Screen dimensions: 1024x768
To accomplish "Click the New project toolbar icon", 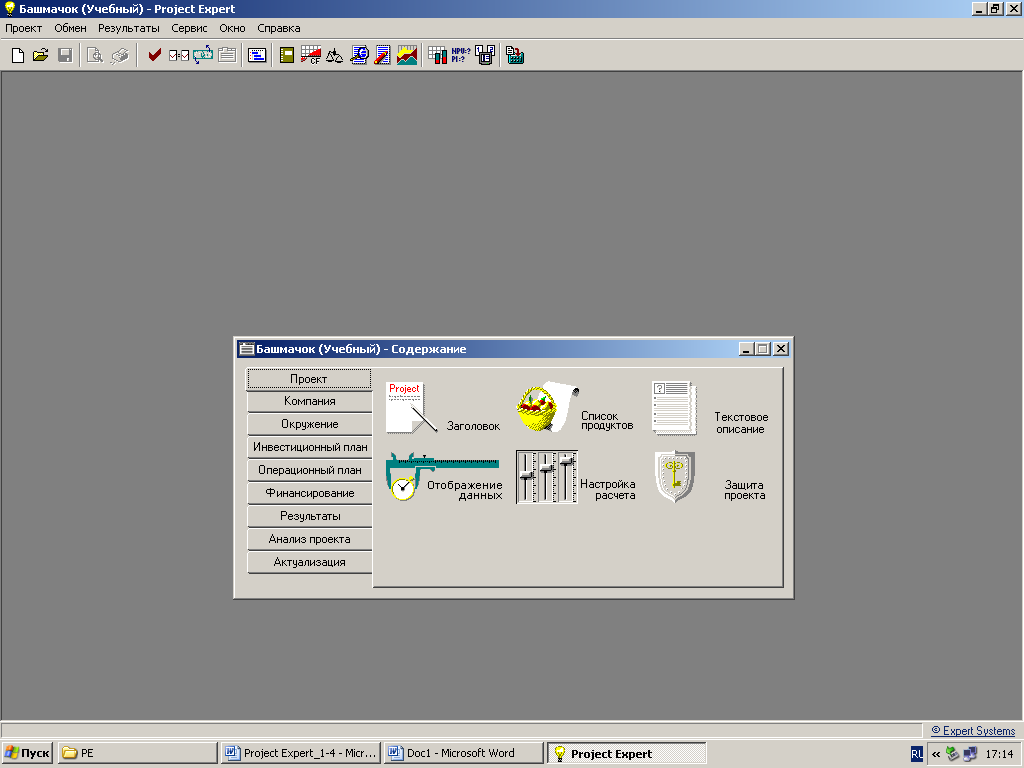I will click(x=17, y=56).
